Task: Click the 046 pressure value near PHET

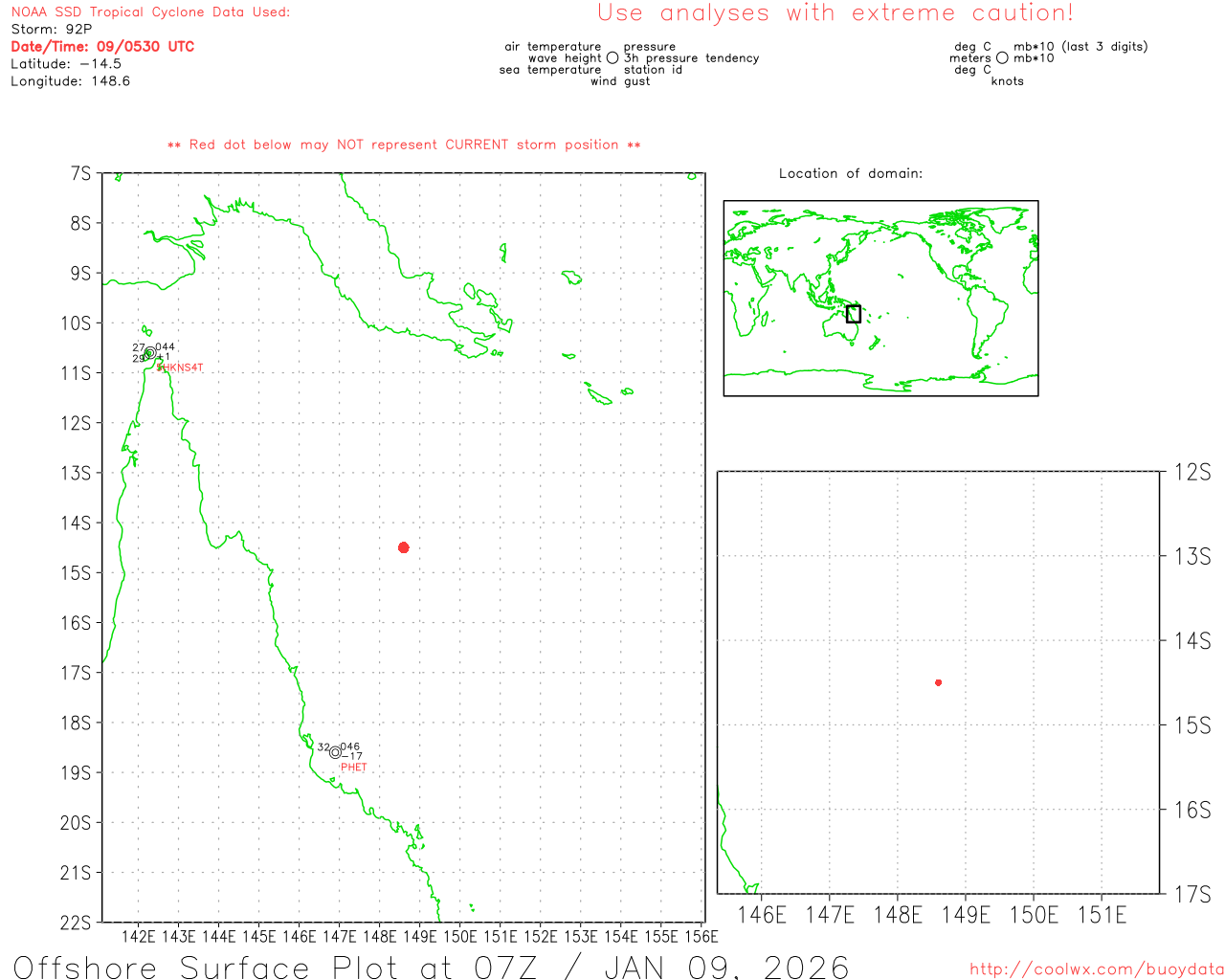Action: tap(350, 746)
